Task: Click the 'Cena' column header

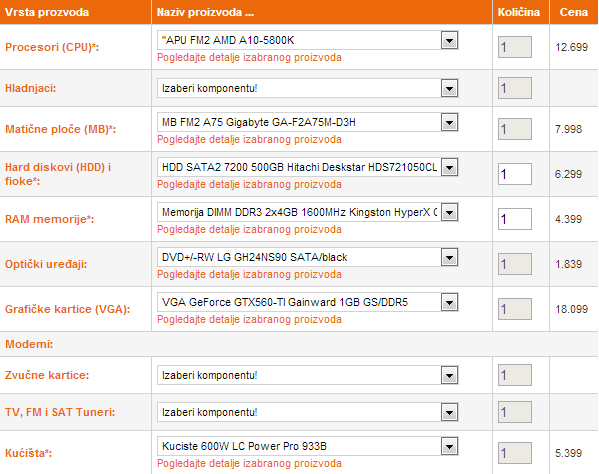Action: 573,12
